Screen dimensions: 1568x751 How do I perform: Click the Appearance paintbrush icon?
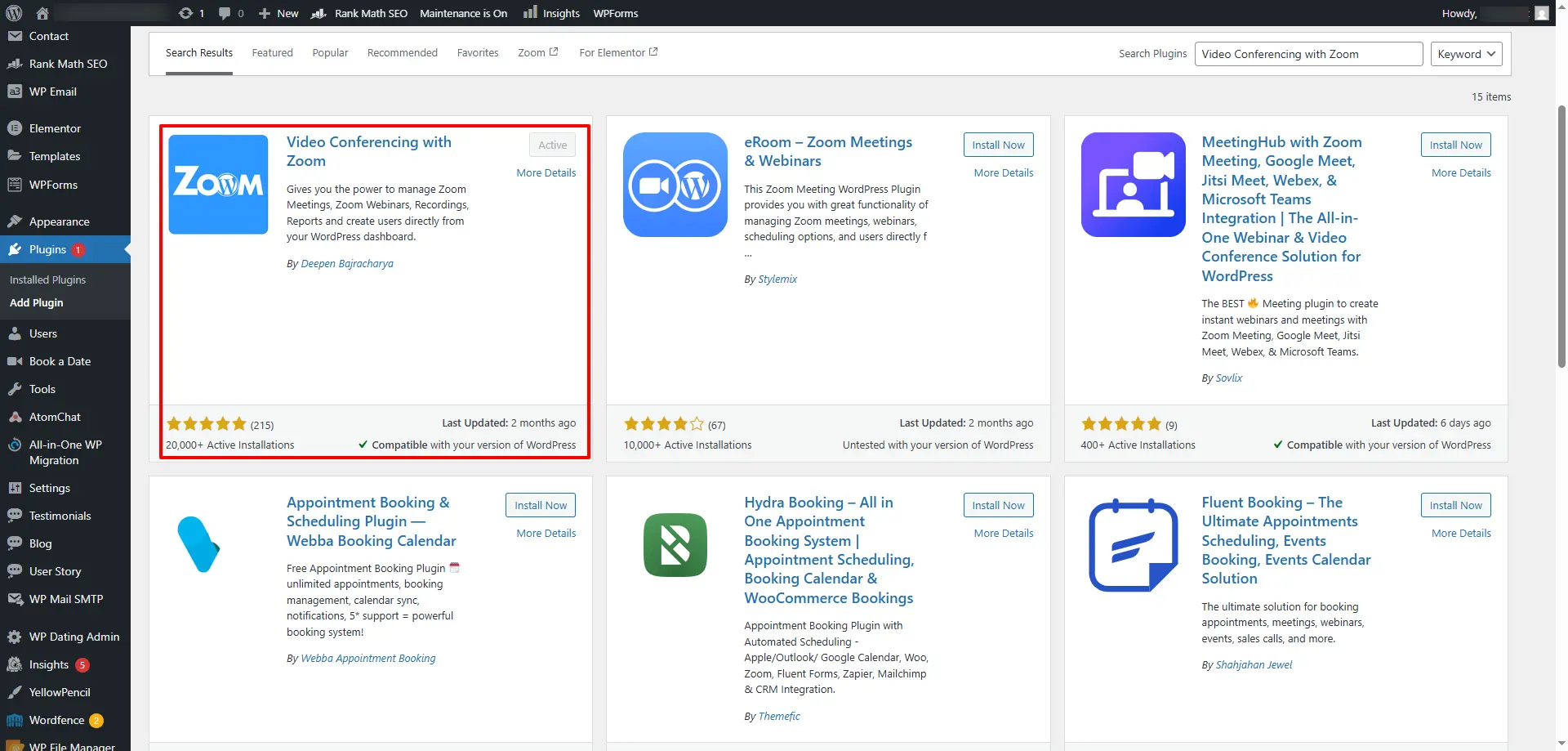[x=15, y=221]
